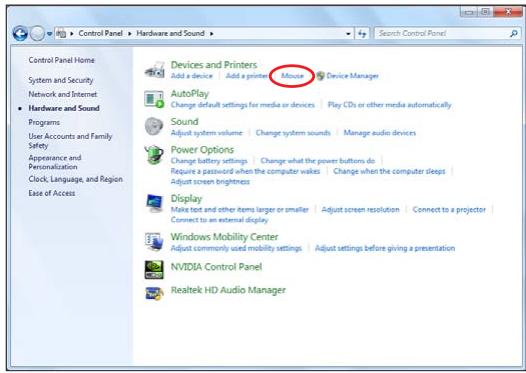526x373 pixels.
Task: Open the Sound heading
Action: pos(185,121)
